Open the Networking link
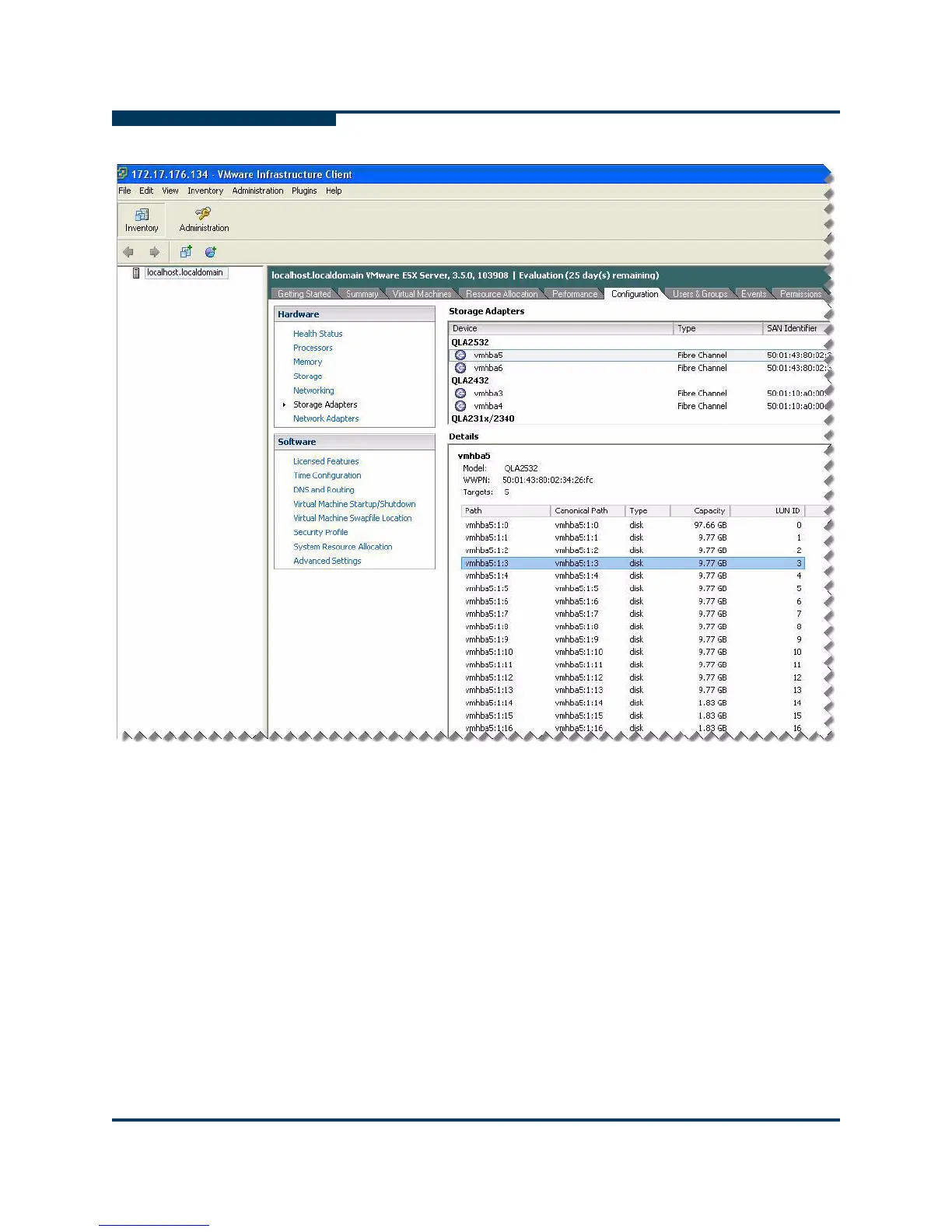This screenshot has width=952, height=1232. coord(313,390)
